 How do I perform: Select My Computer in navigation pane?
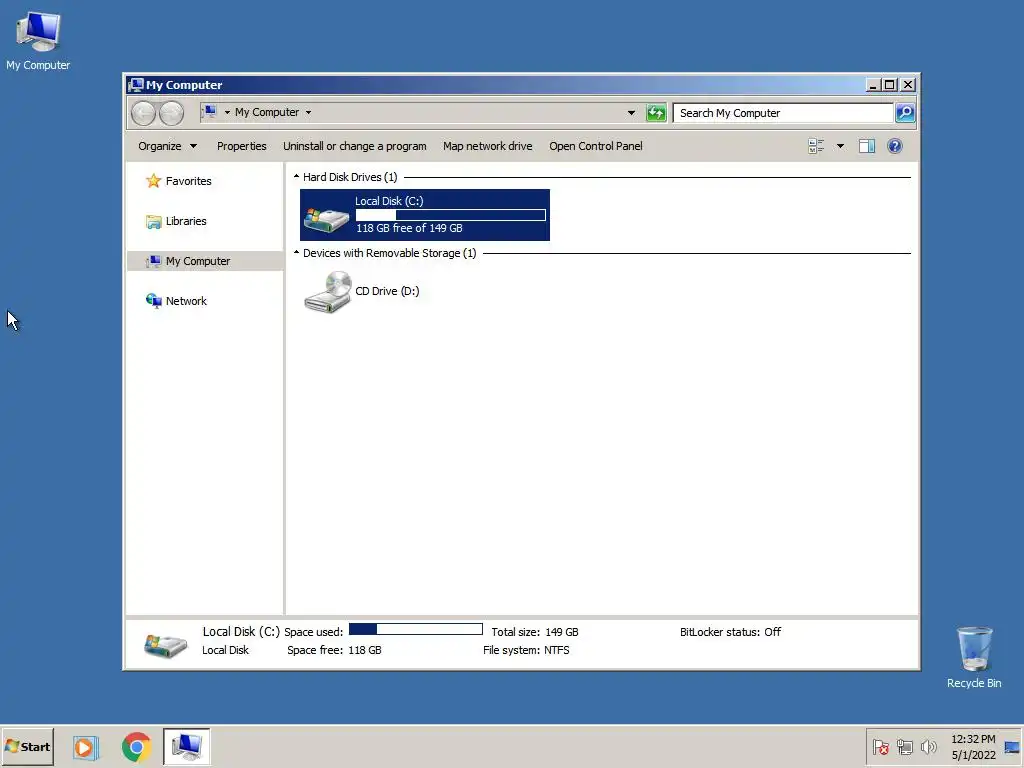coord(205,261)
